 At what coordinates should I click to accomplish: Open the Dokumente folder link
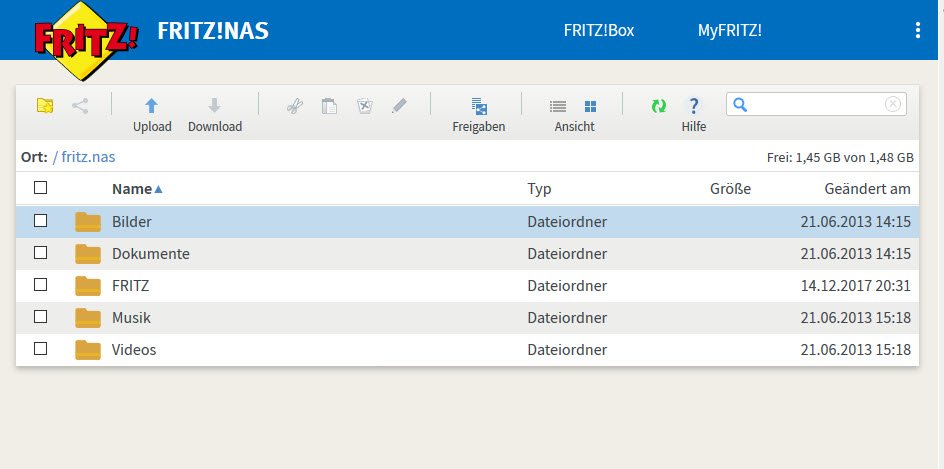click(151, 253)
